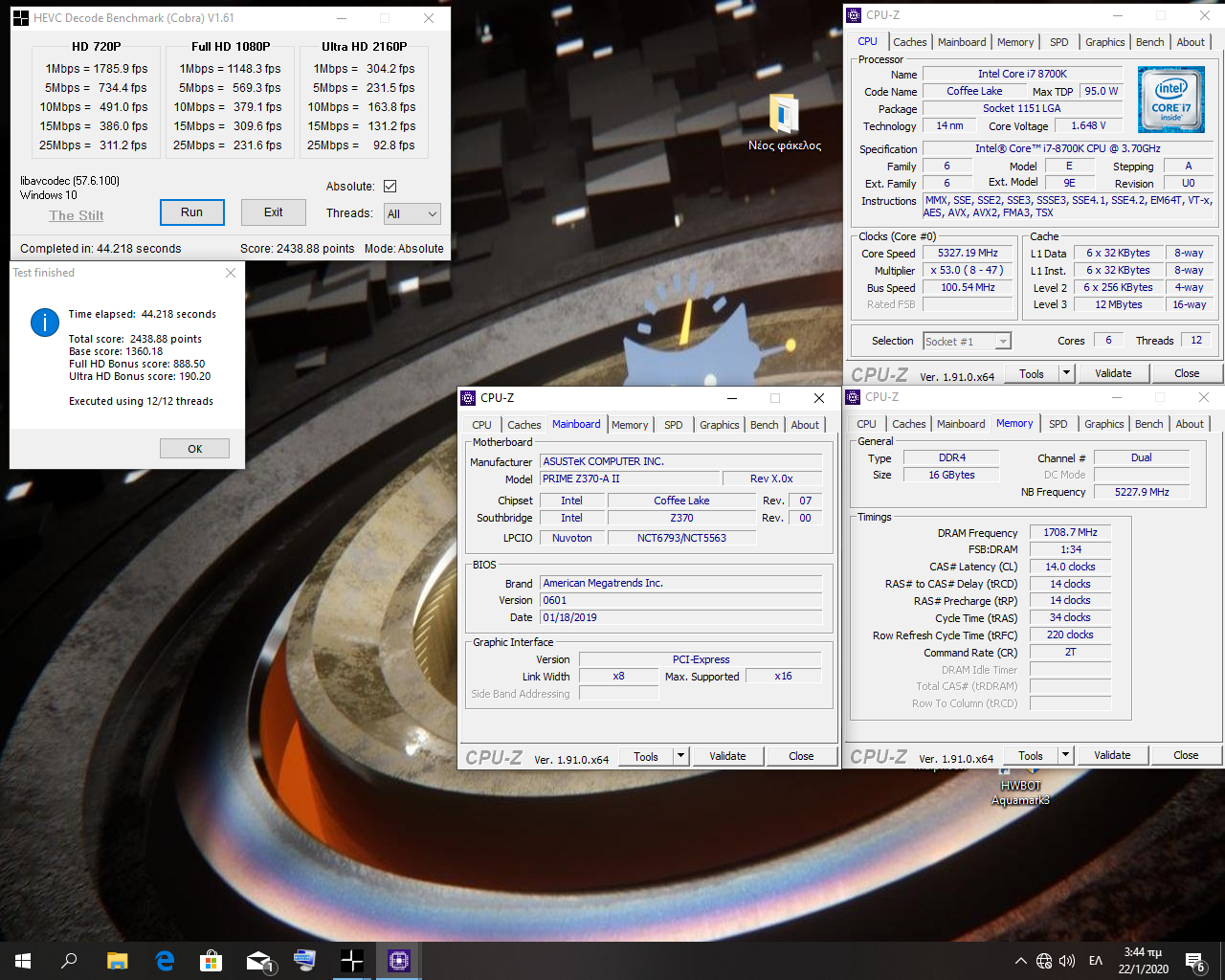Click Validate in Mainboard window

727,756
